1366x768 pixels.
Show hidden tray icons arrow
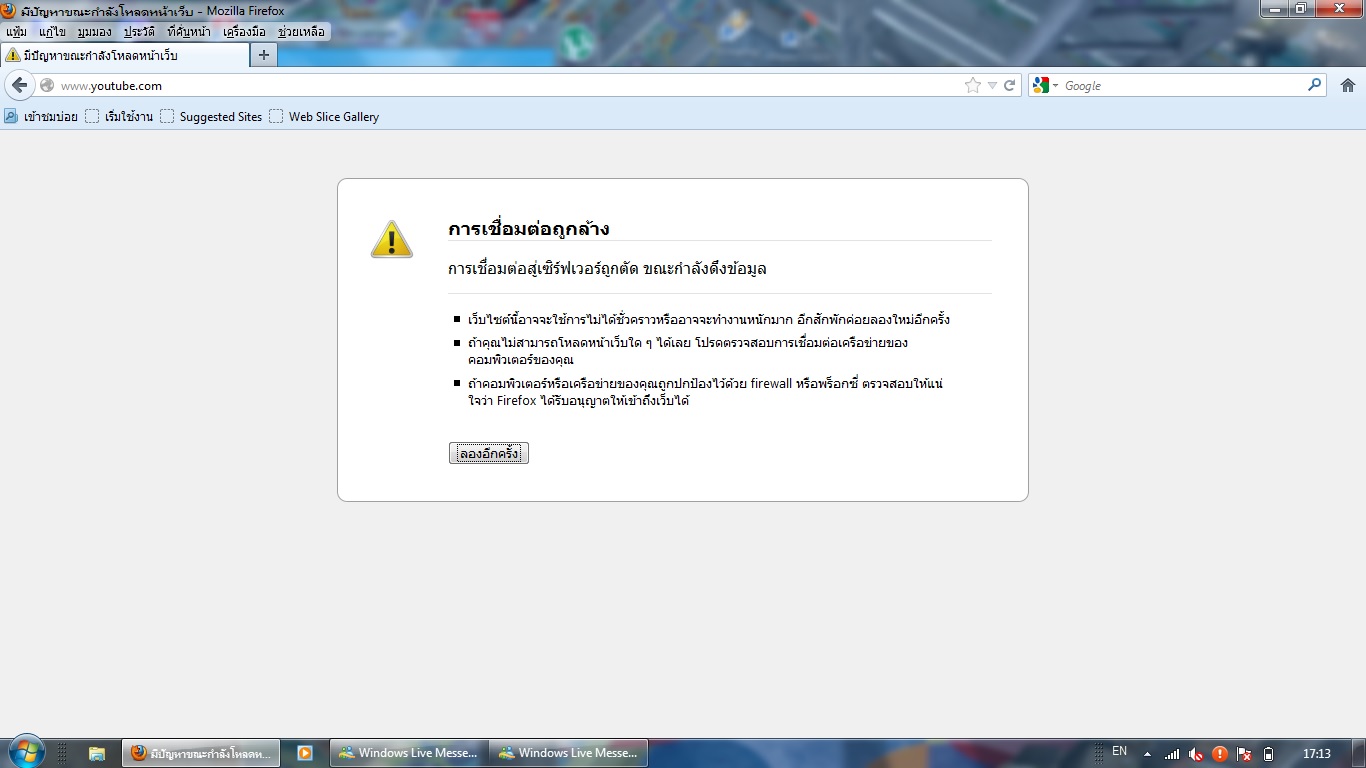point(1147,754)
